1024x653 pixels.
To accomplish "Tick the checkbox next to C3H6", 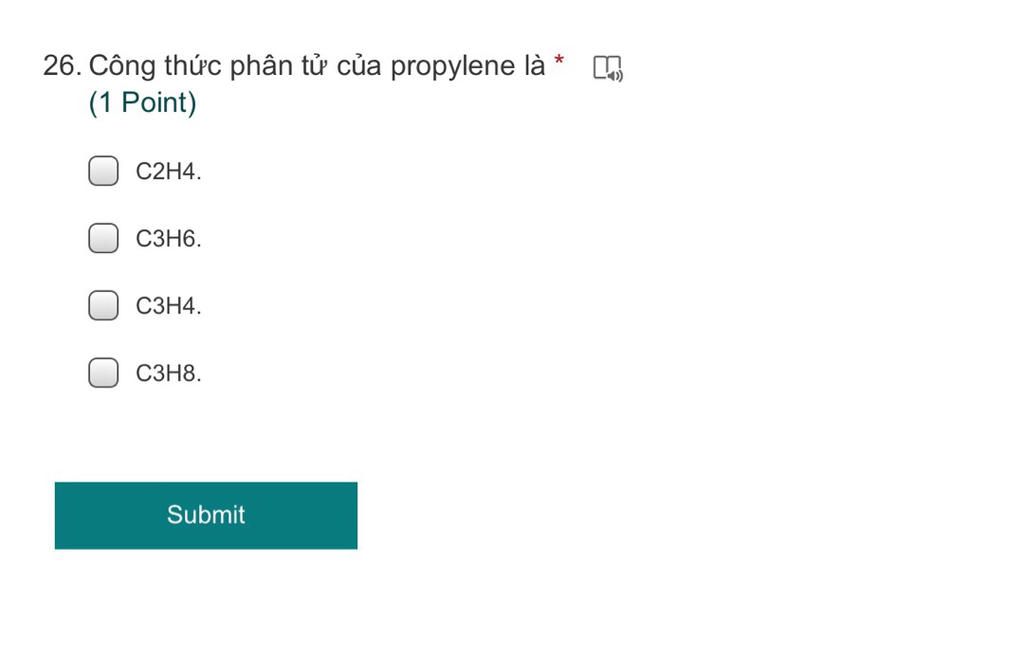I will (103, 238).
